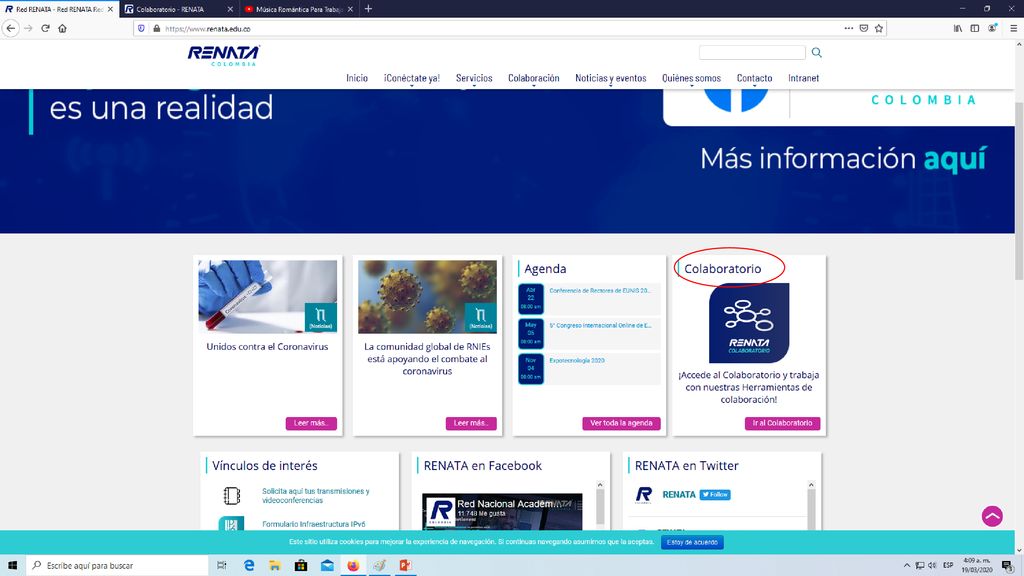Open the Expotecnología 2020 agenda event
The width and height of the screenshot is (1024, 576).
[x=577, y=360]
